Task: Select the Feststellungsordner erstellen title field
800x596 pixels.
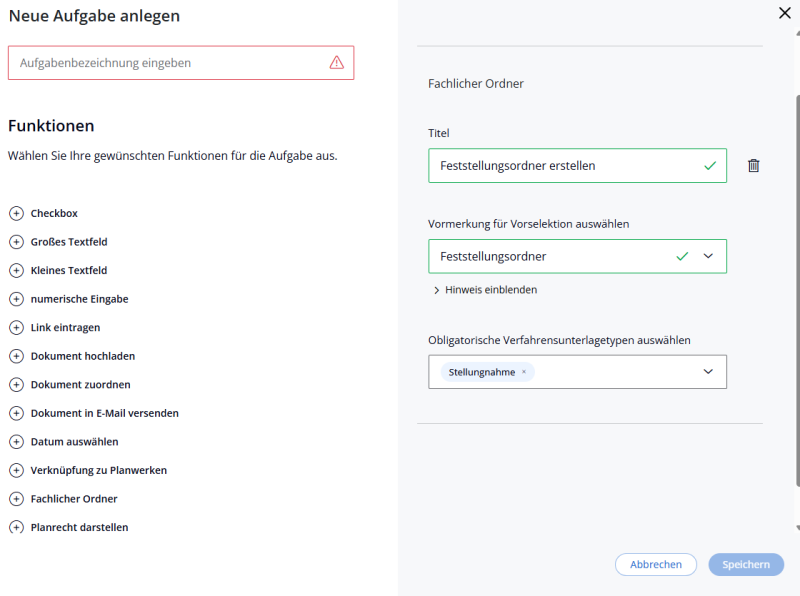Action: click(x=560, y=165)
